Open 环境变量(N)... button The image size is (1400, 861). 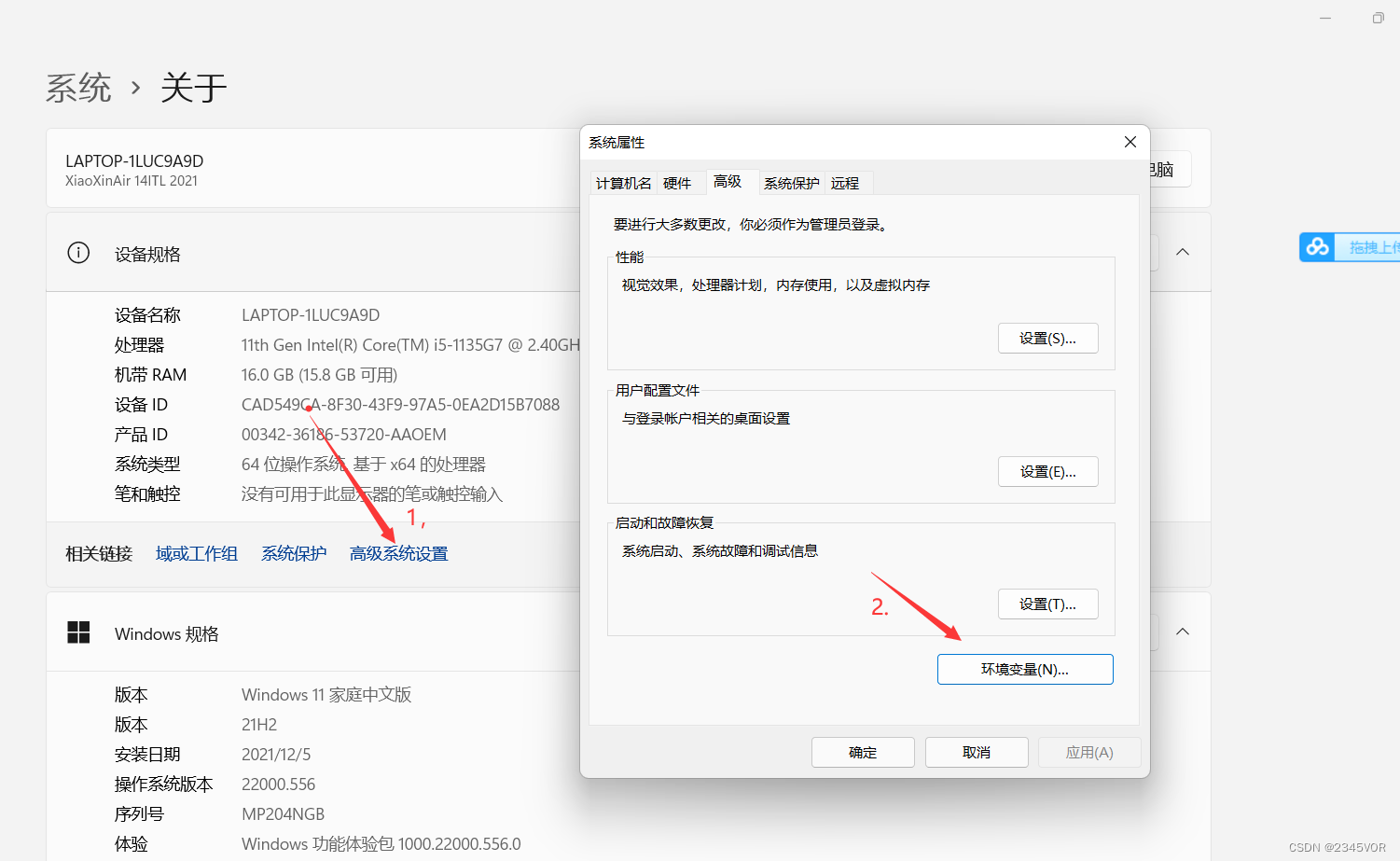tap(1025, 669)
